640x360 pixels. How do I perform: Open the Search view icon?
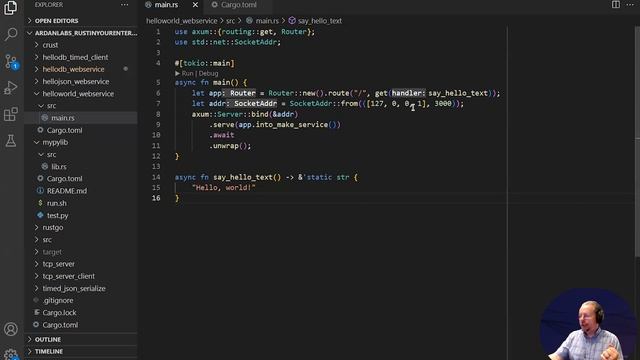click(x=11, y=34)
